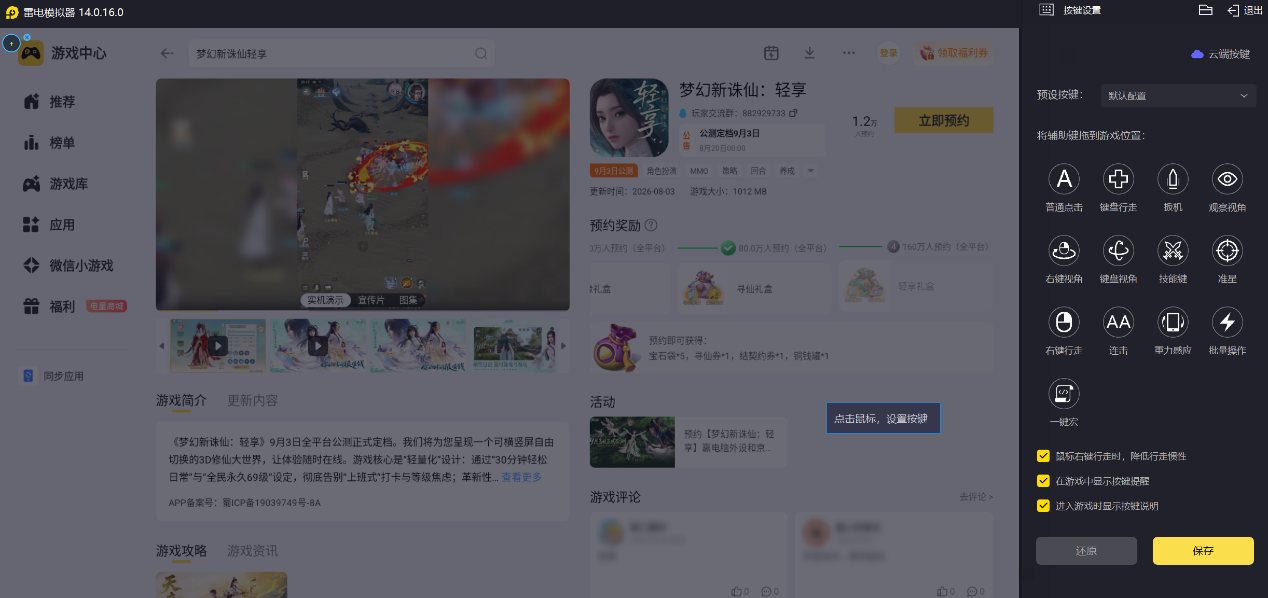Open the 活动 event card image
The image size is (1268, 598).
[632, 443]
